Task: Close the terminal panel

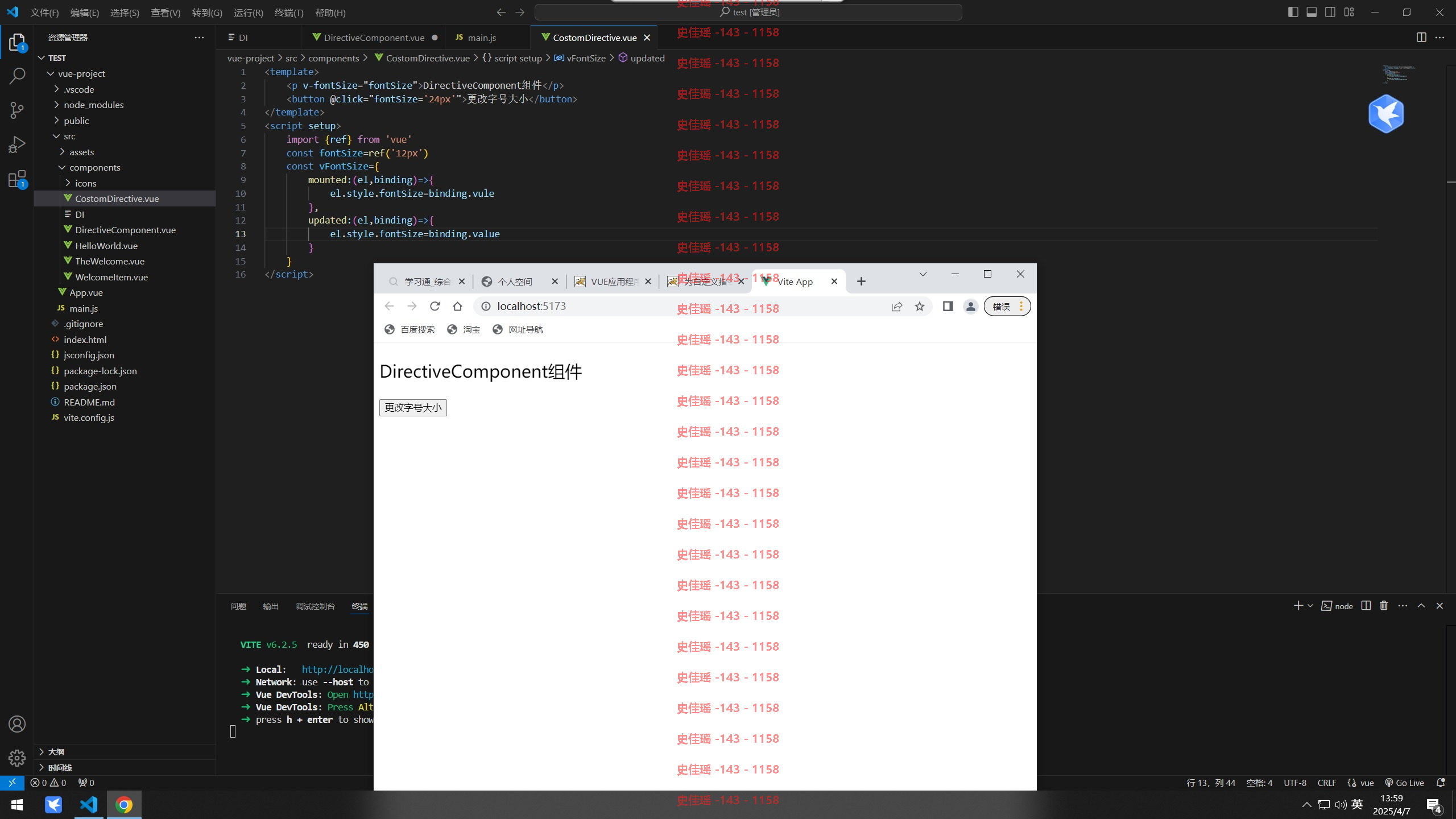Action: pos(1440,606)
